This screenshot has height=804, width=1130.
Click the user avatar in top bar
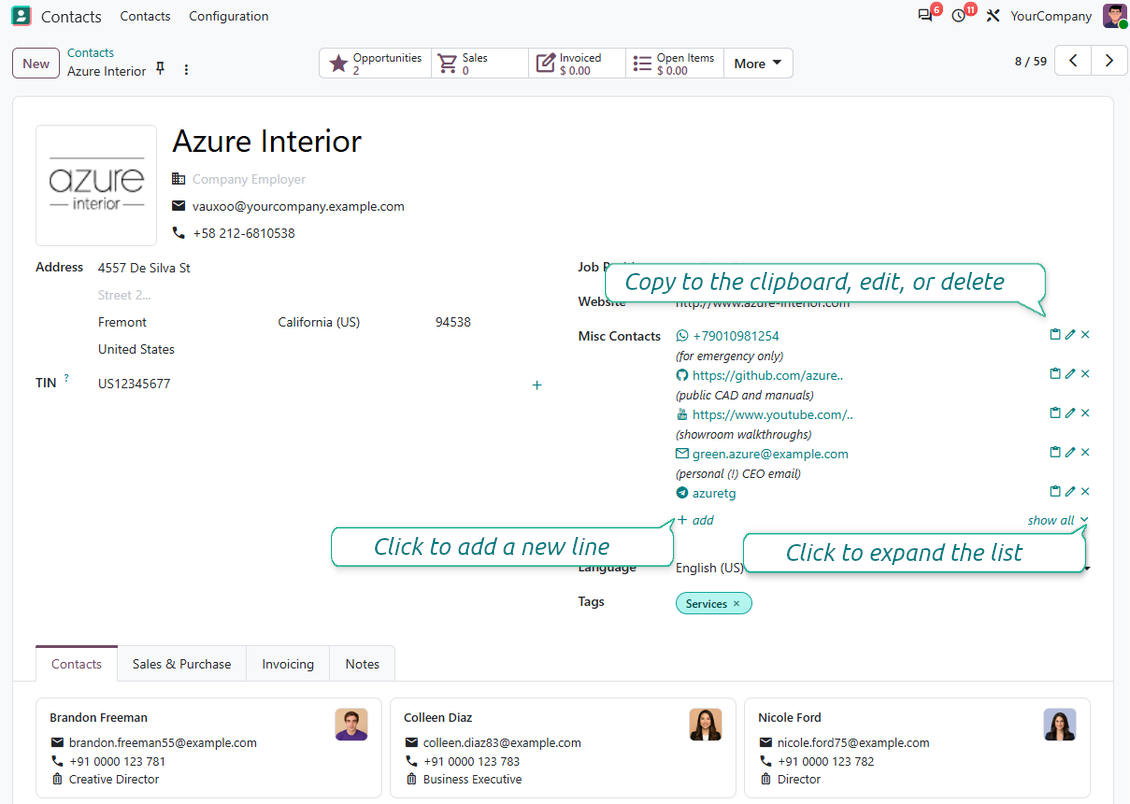[1114, 16]
